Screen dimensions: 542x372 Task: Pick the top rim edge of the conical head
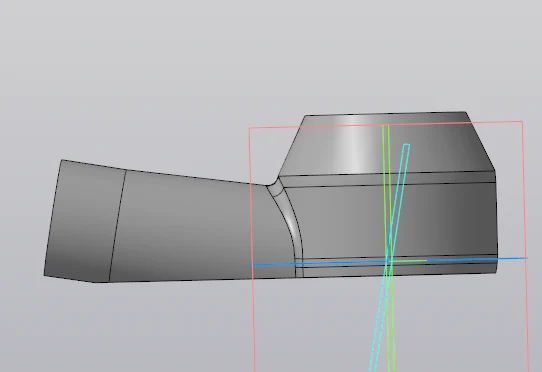pyautogui.click(x=385, y=113)
